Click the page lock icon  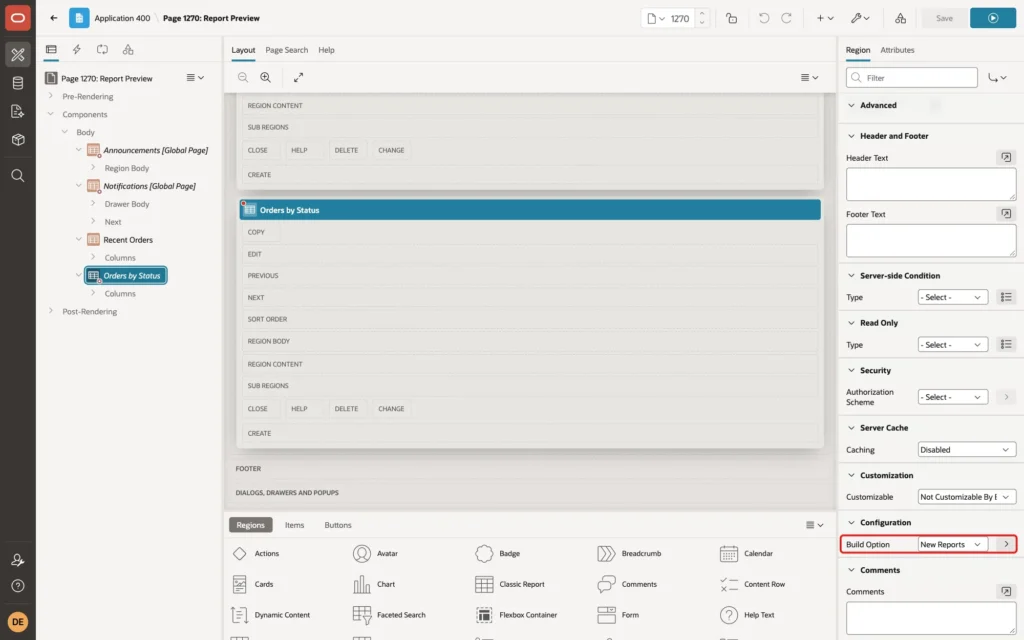[731, 18]
